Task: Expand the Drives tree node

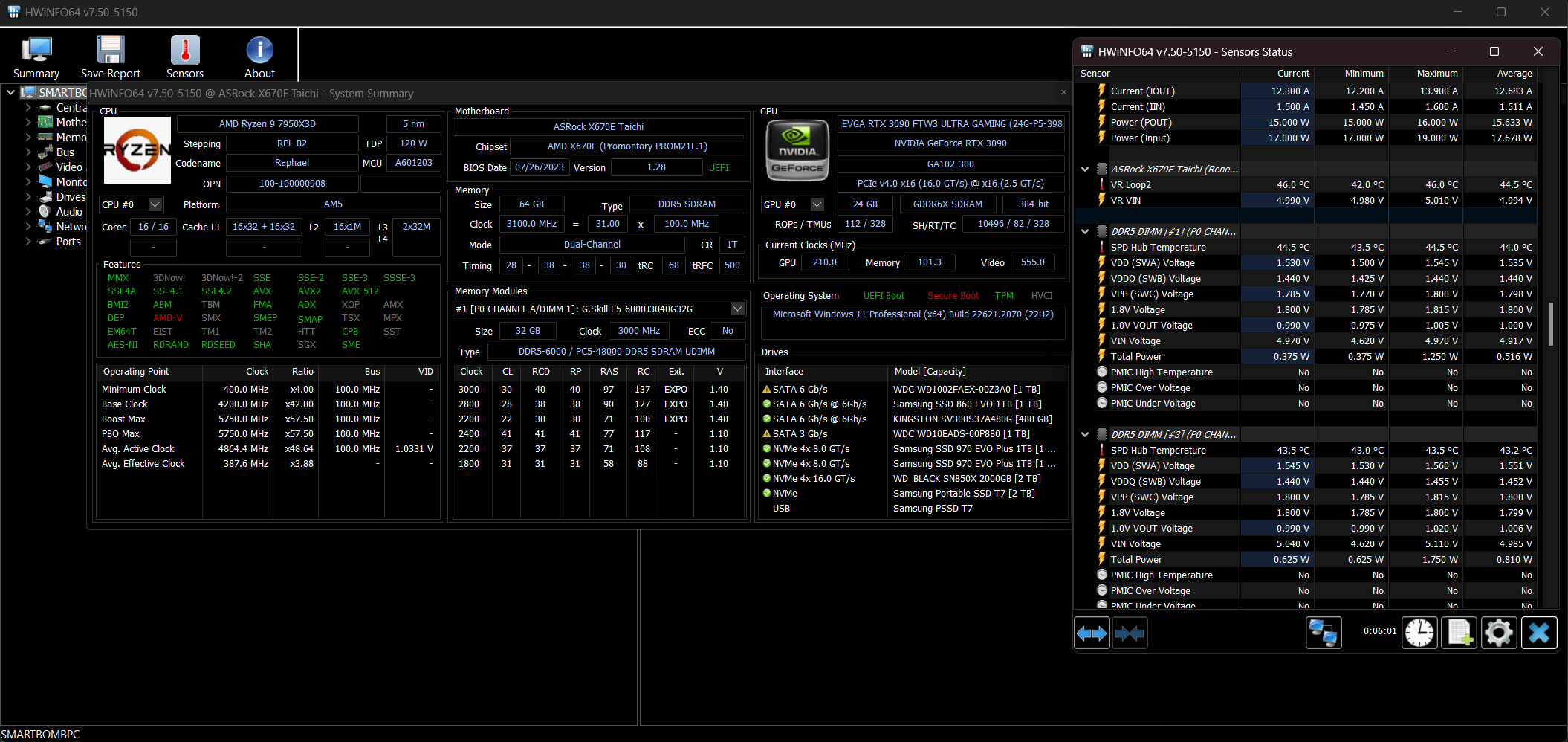Action: click(x=28, y=197)
